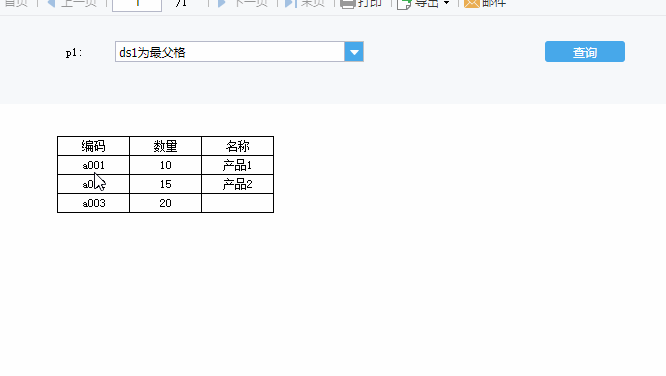
Task: Select the 产品2 cell
Action: (237, 184)
